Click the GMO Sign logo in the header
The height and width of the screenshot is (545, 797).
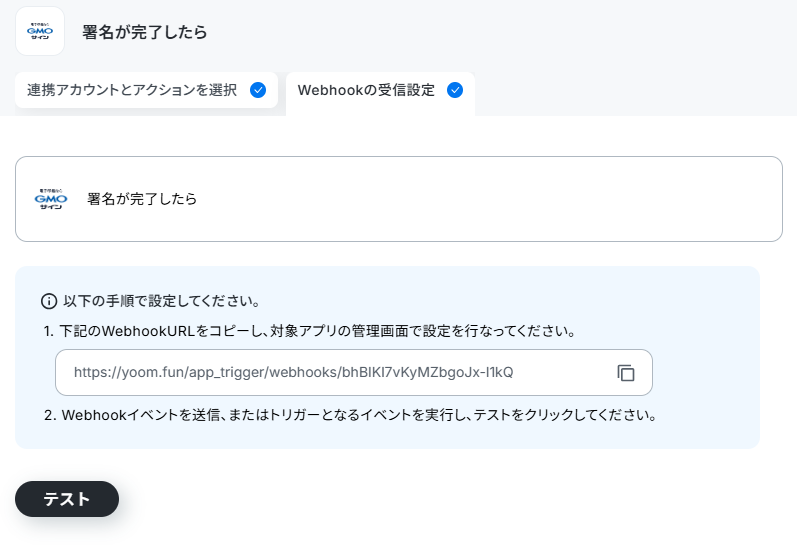pyautogui.click(x=40, y=31)
